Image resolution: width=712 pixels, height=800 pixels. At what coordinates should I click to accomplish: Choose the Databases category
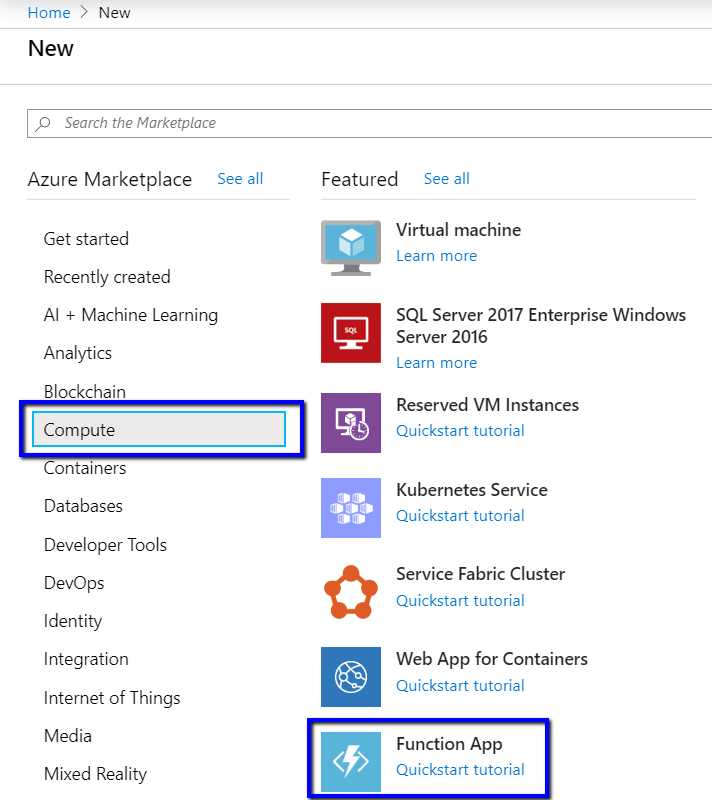coord(83,506)
